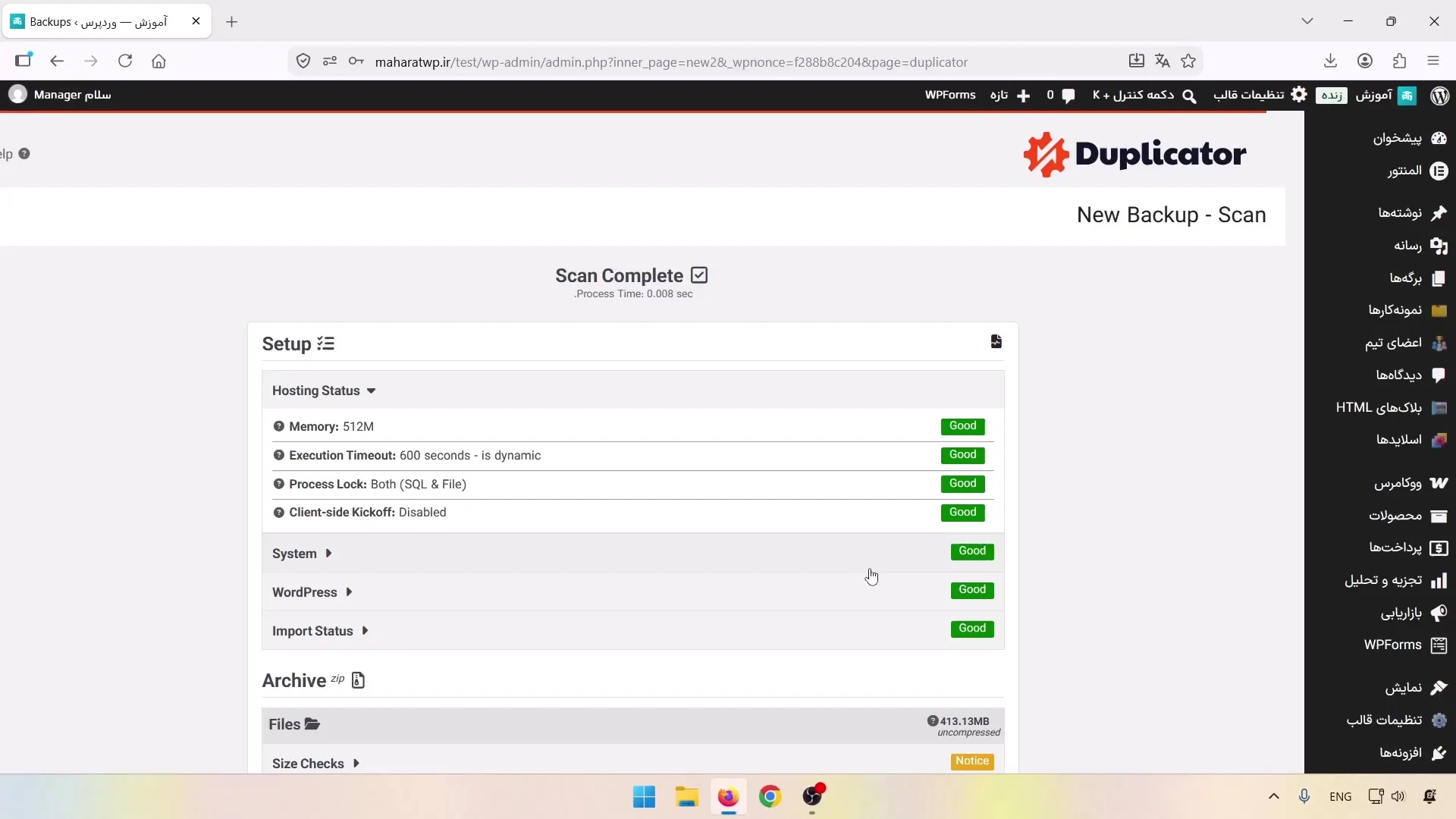Click the Process Lock help icon
The image size is (1456, 819).
click(279, 484)
